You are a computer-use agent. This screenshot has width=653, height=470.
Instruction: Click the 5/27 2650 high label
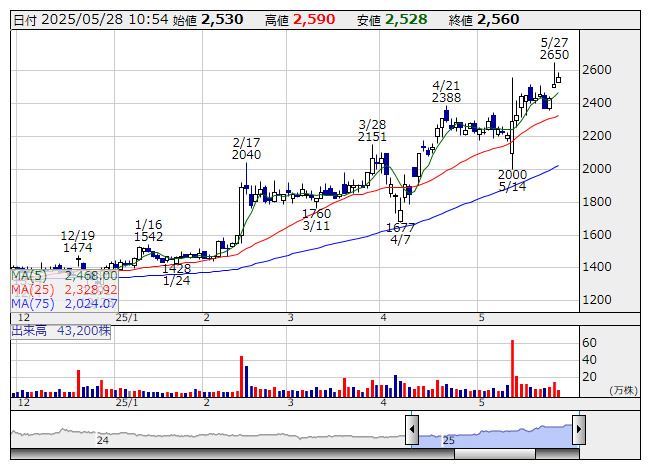(554, 48)
